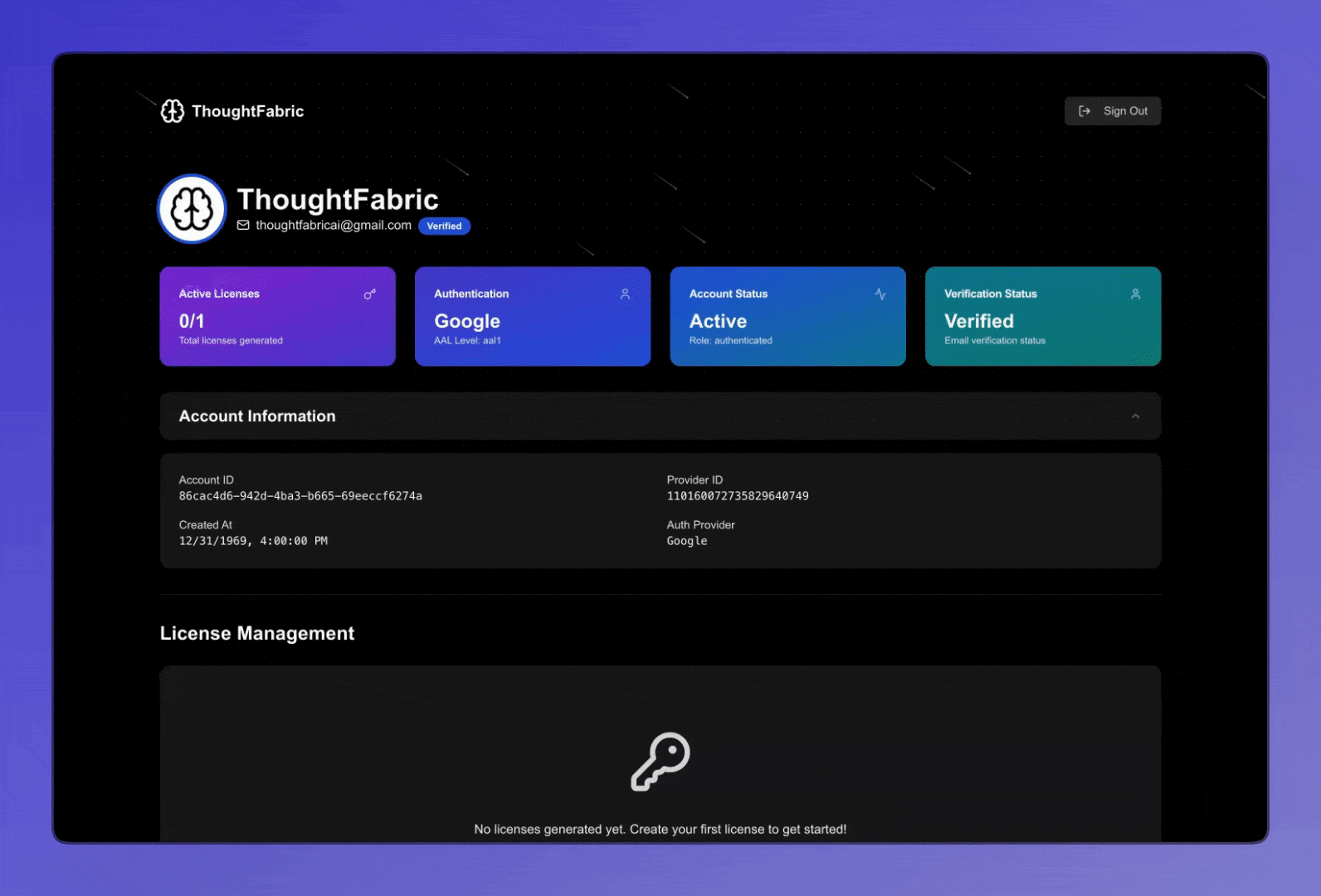Click the user icon on Verification Status card

pos(1135,294)
